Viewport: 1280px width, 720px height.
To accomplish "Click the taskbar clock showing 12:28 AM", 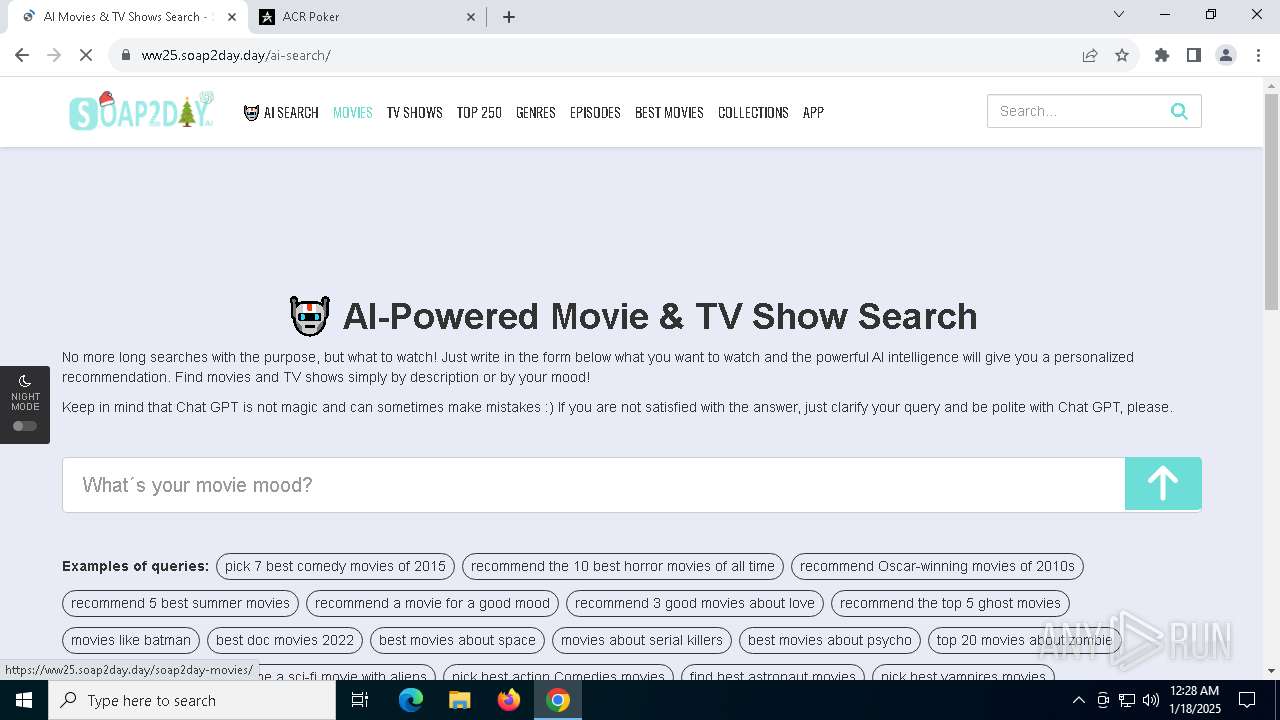I will click(1194, 700).
